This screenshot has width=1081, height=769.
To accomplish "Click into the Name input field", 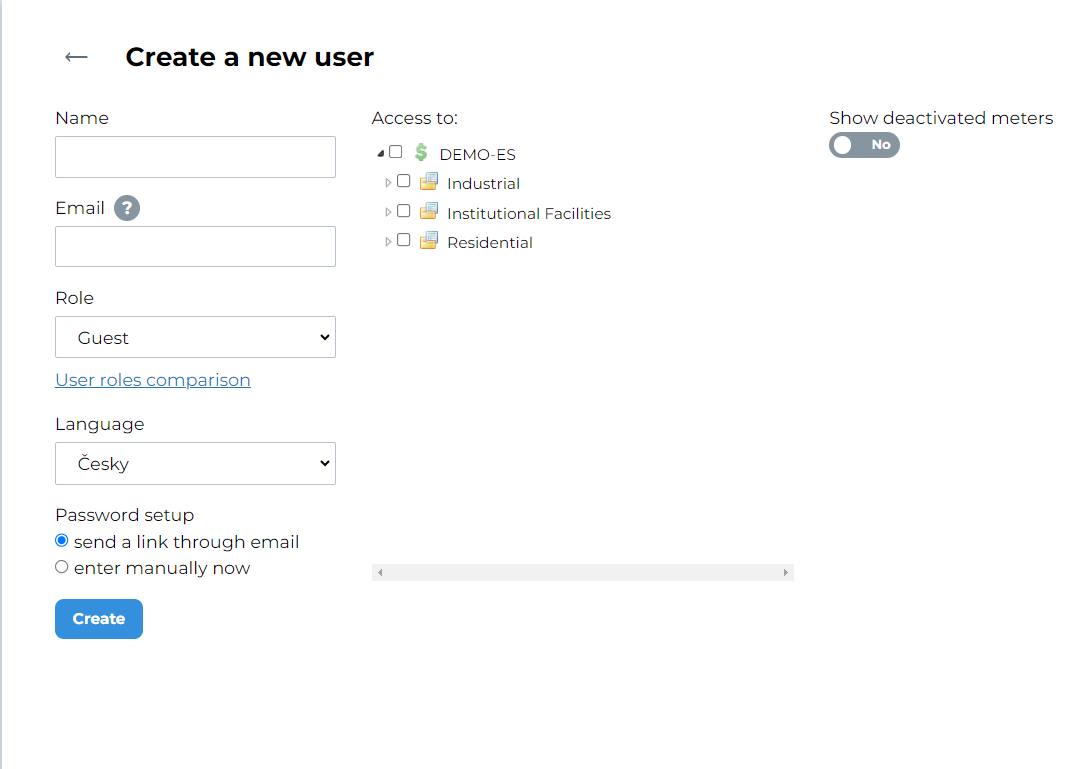I will click(x=195, y=157).
